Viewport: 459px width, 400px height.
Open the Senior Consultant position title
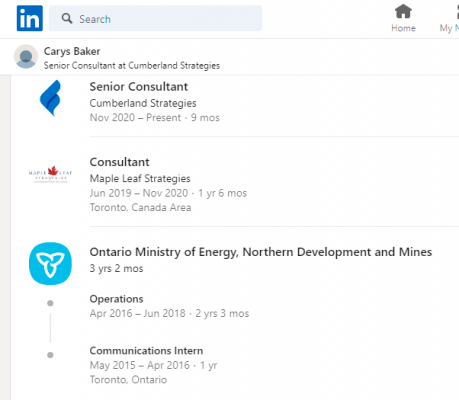pyautogui.click(x=139, y=87)
